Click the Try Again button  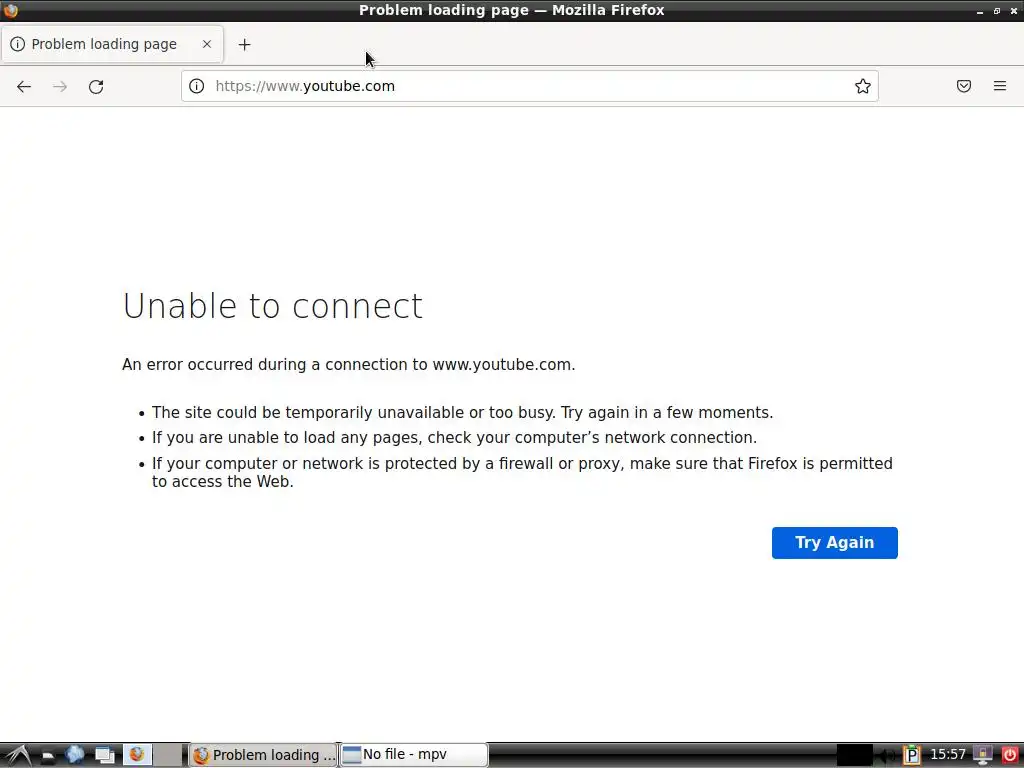click(835, 543)
